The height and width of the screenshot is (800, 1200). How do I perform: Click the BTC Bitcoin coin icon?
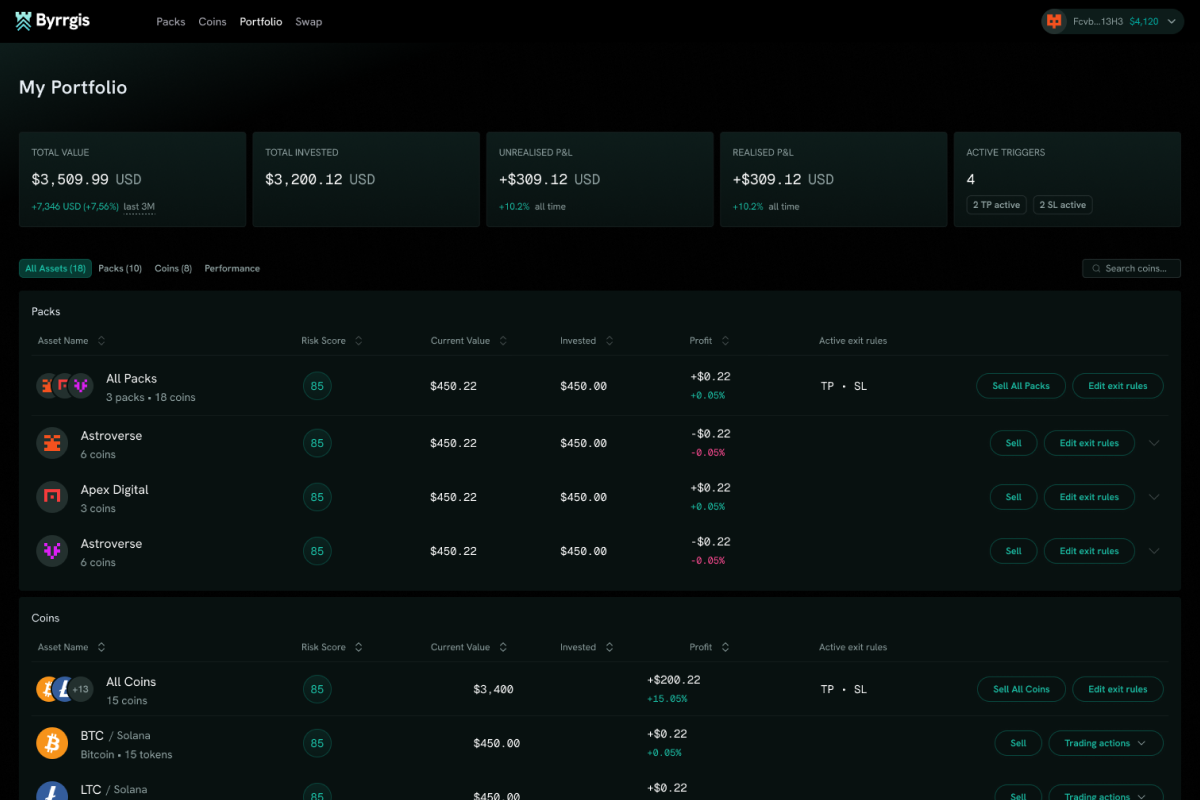point(52,743)
